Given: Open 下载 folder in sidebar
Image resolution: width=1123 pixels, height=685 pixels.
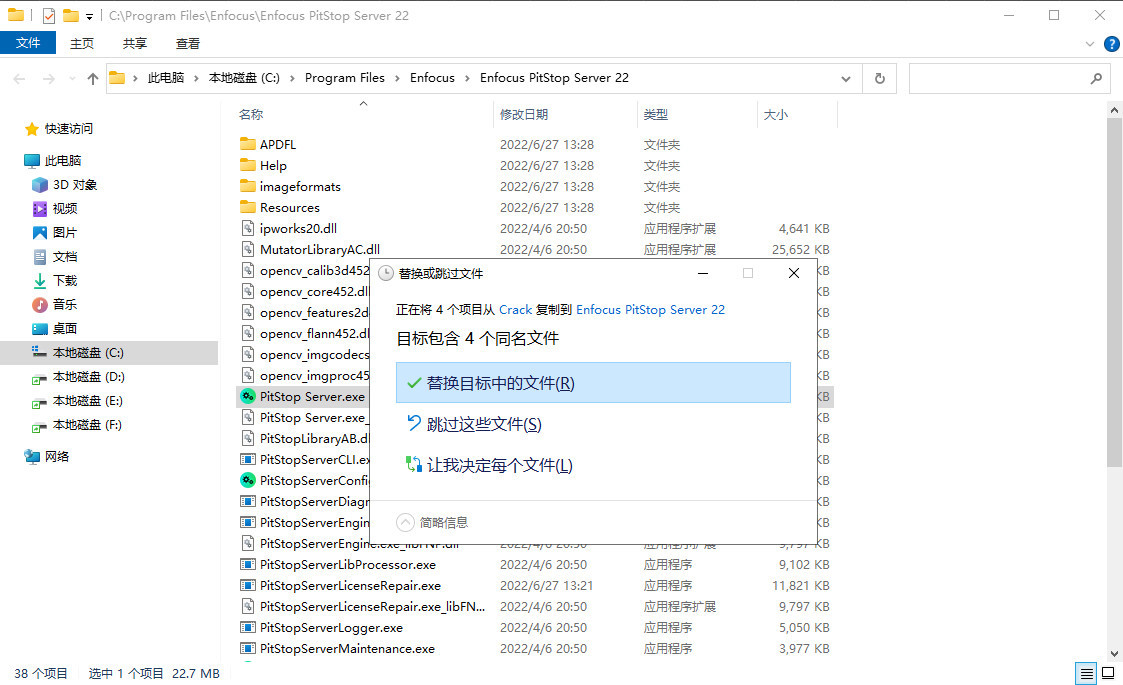Looking at the screenshot, I should (x=64, y=281).
